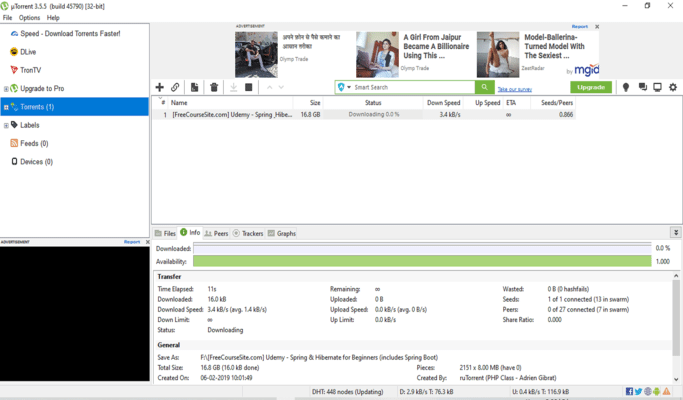This screenshot has height=400, width=683.
Task: Select Feeds (0) in the sidebar
Action: click(34, 143)
